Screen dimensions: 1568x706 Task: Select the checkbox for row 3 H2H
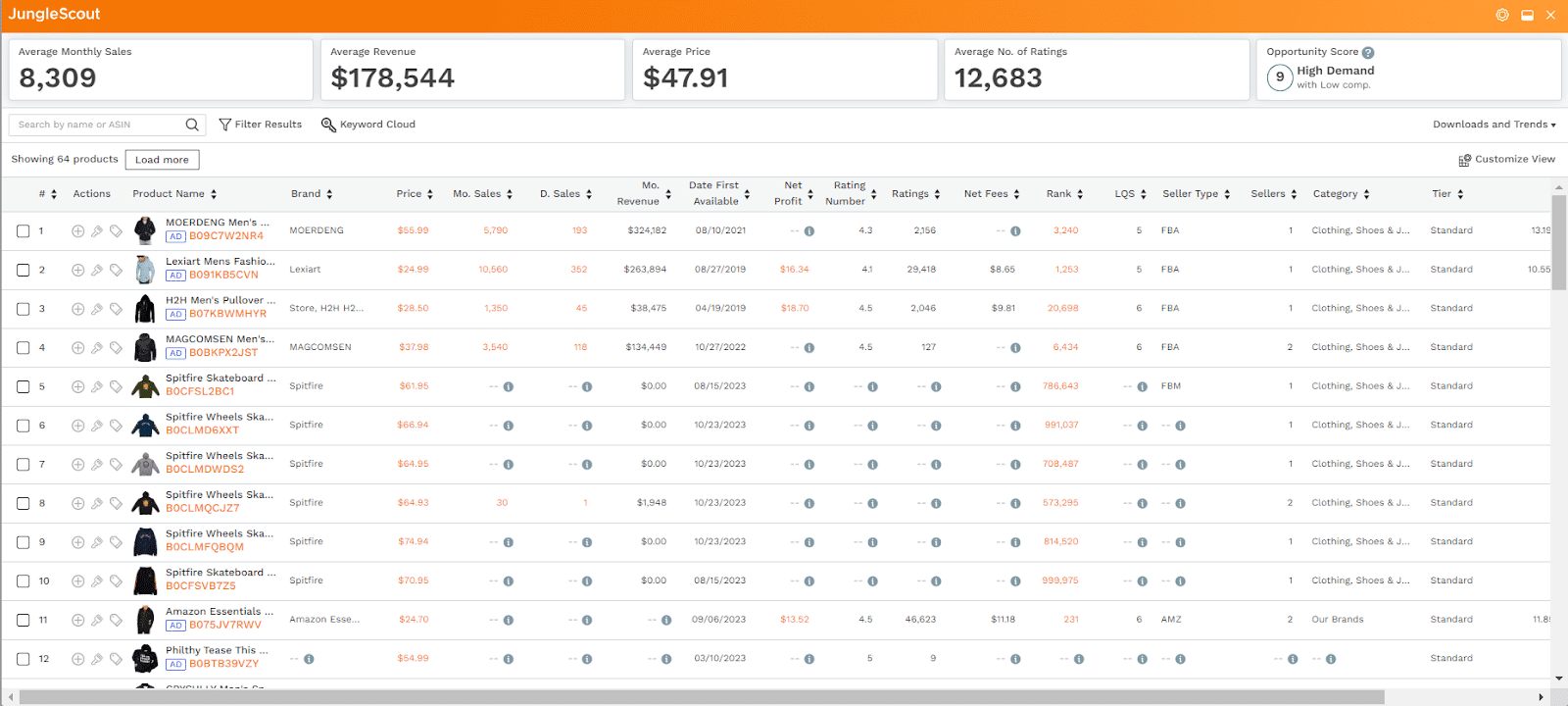23,309
